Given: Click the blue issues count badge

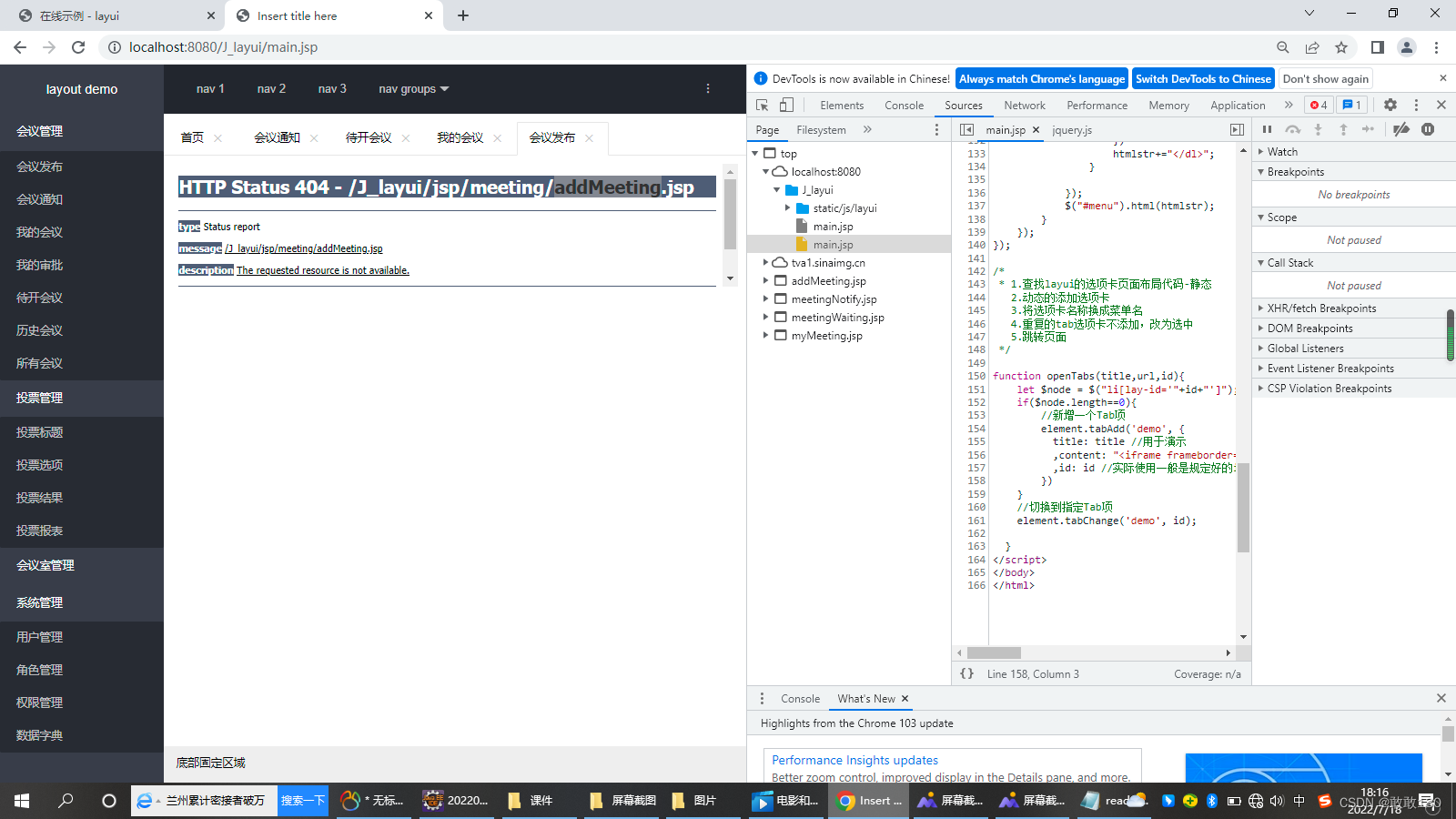Looking at the screenshot, I should [1352, 106].
